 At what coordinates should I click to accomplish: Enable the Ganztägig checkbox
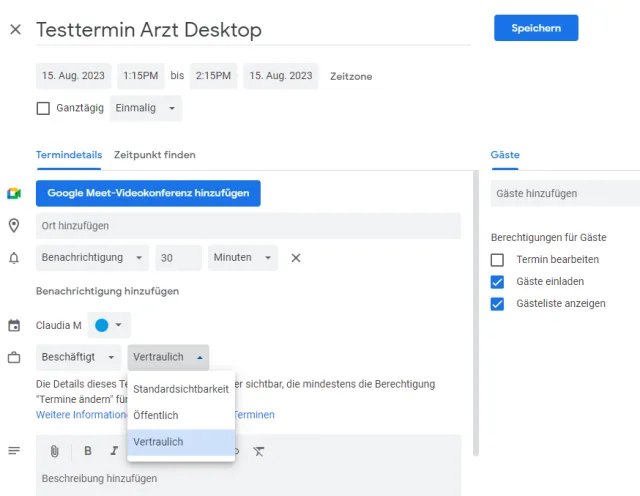coord(43,108)
